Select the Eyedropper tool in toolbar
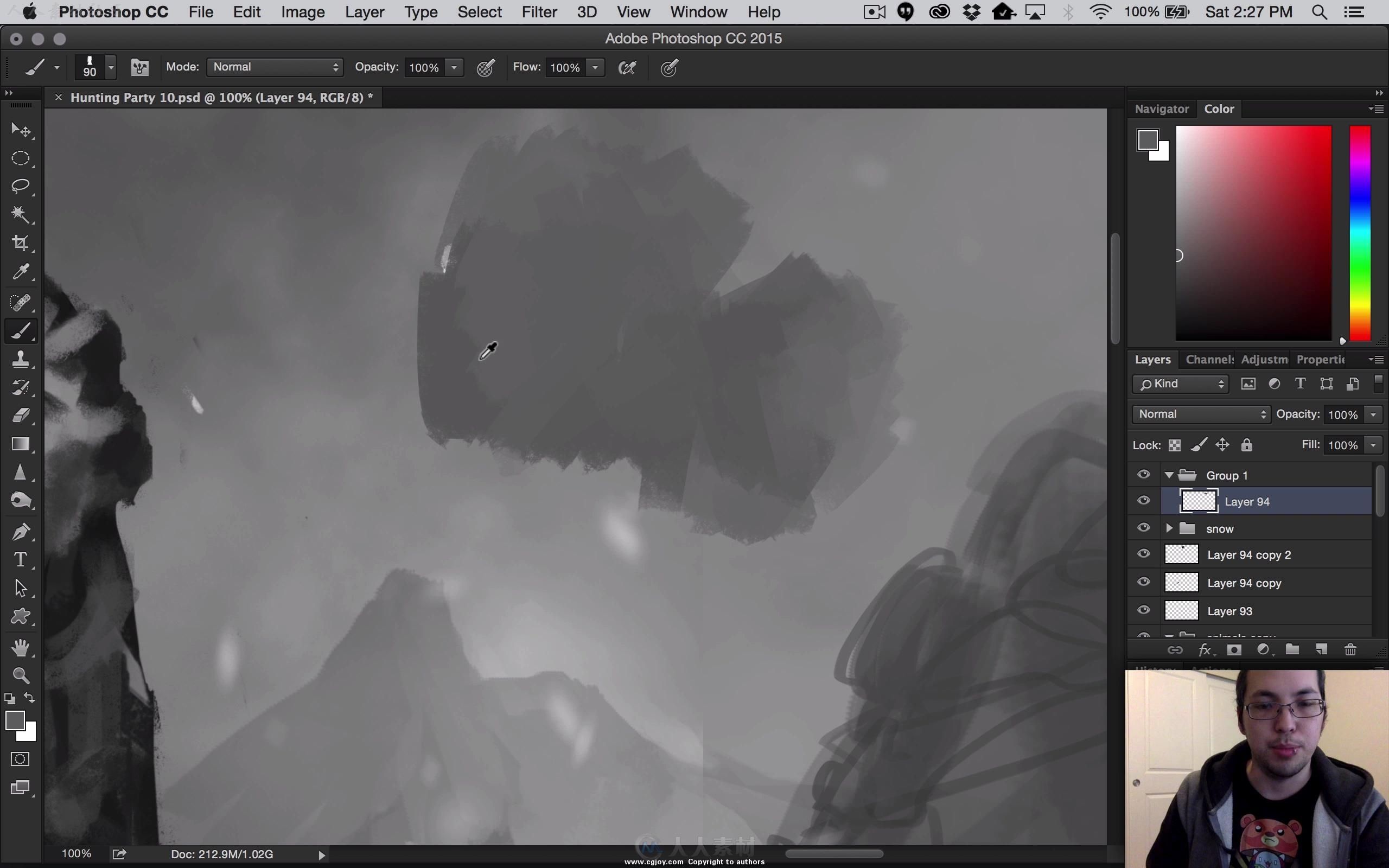Image resolution: width=1389 pixels, height=868 pixels. [21, 272]
